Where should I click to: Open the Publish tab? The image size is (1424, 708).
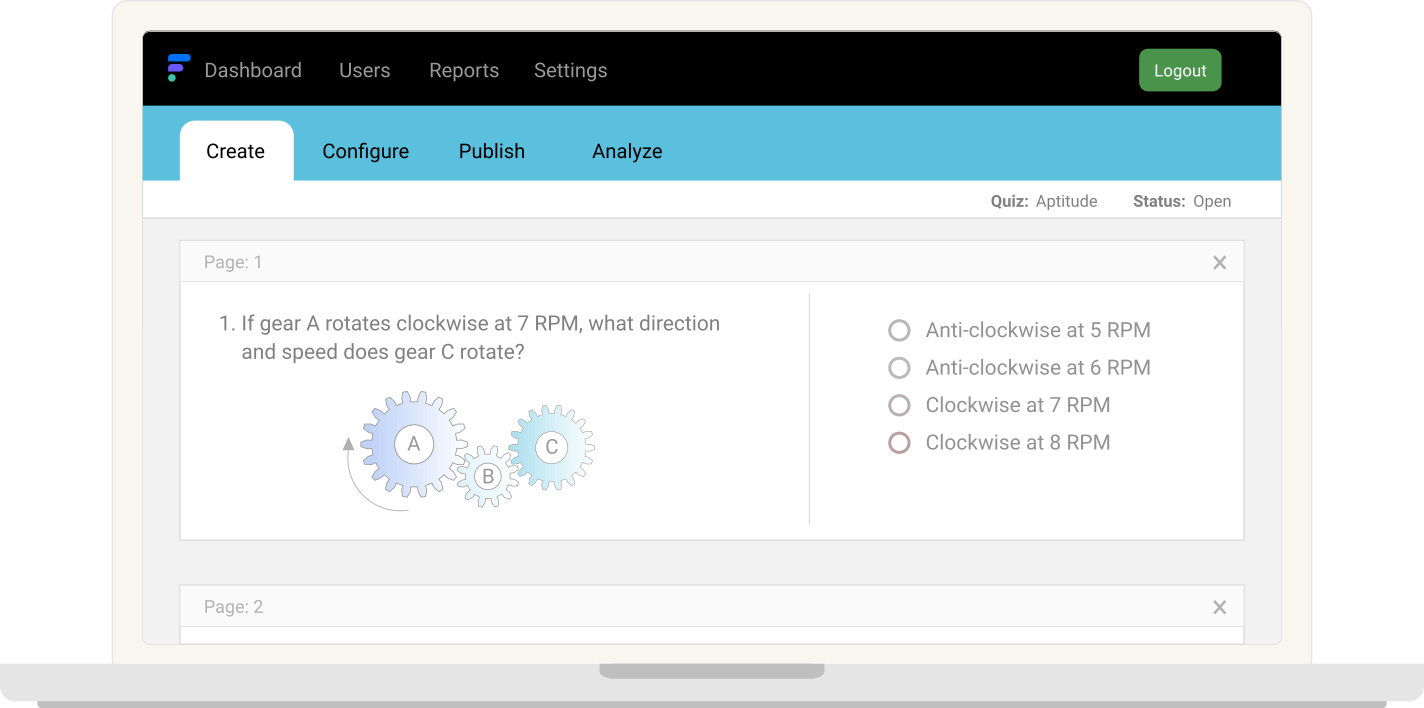coord(492,151)
